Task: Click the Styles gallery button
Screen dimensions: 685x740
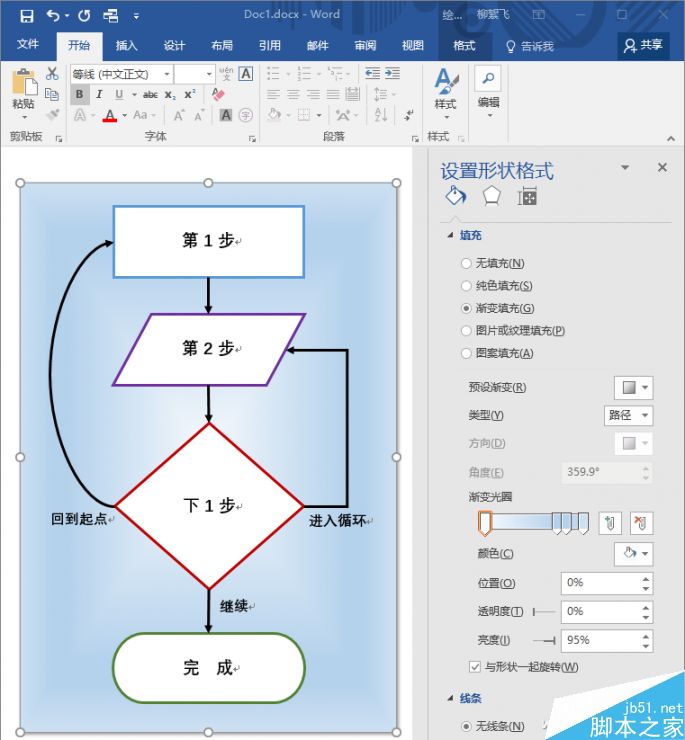Action: point(446,93)
